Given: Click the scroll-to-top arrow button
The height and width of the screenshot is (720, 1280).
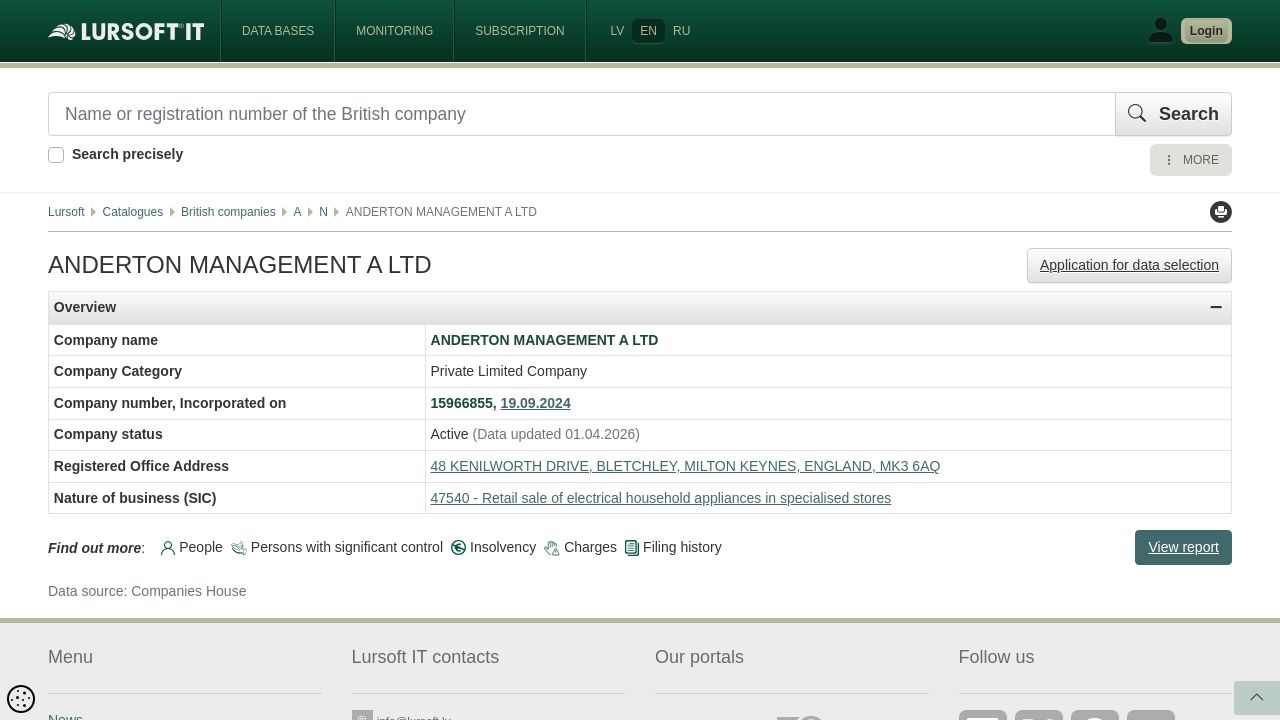Looking at the screenshot, I should [x=1257, y=698].
